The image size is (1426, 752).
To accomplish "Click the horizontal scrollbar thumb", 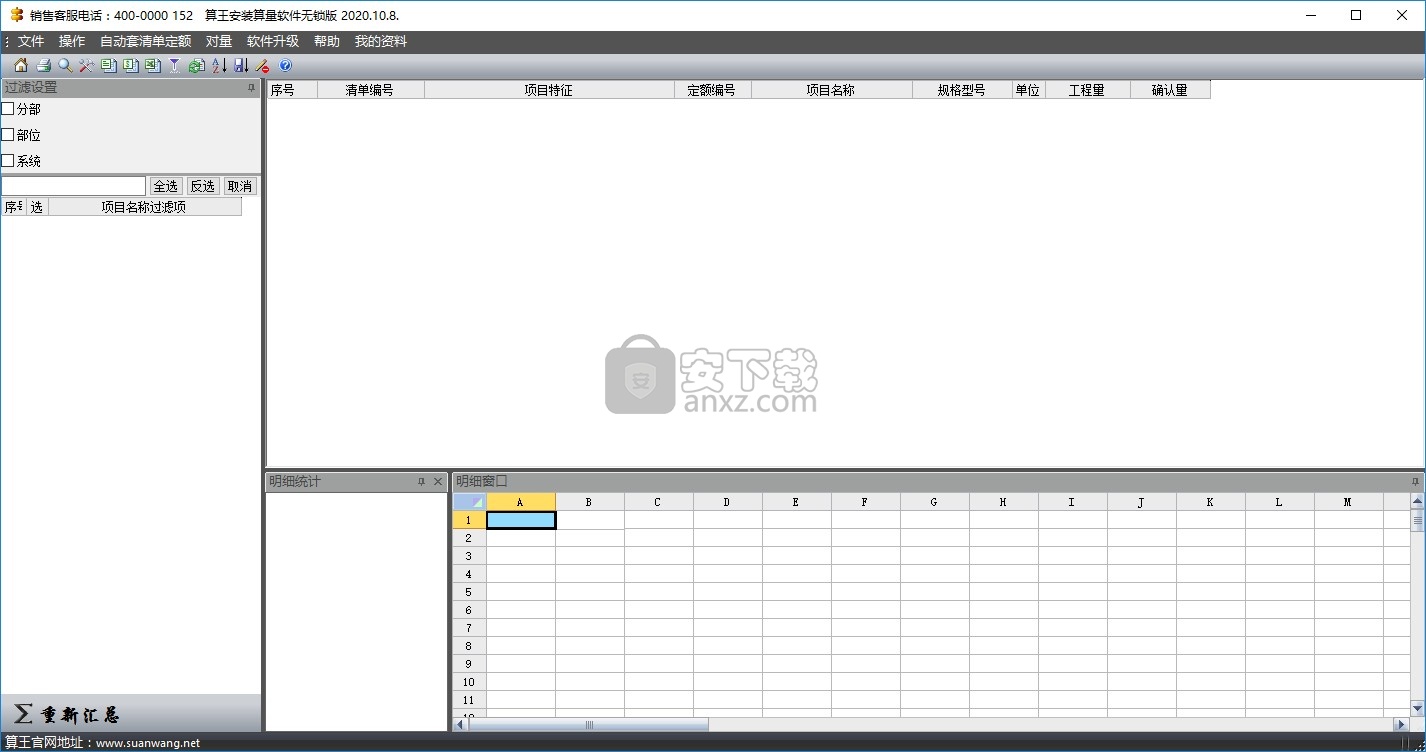I will pos(588,725).
